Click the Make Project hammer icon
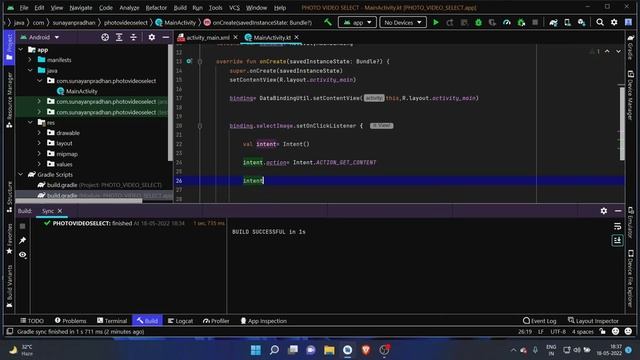640x360 pixels. 328,22
